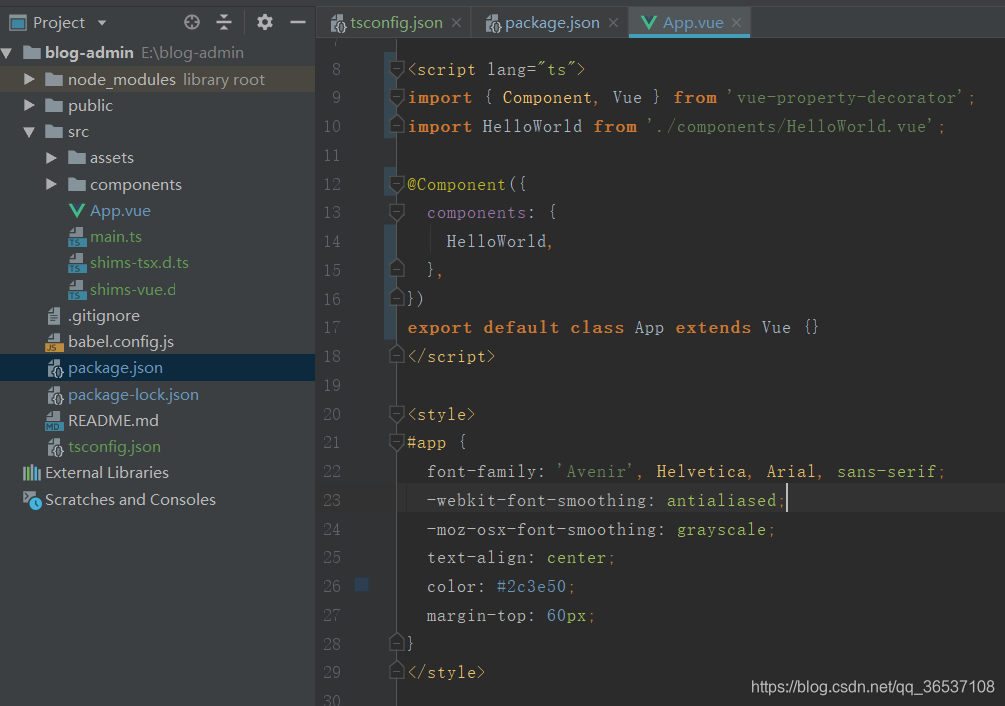1005x706 pixels.
Task: Select Scratches and Consoles node
Action: point(130,500)
